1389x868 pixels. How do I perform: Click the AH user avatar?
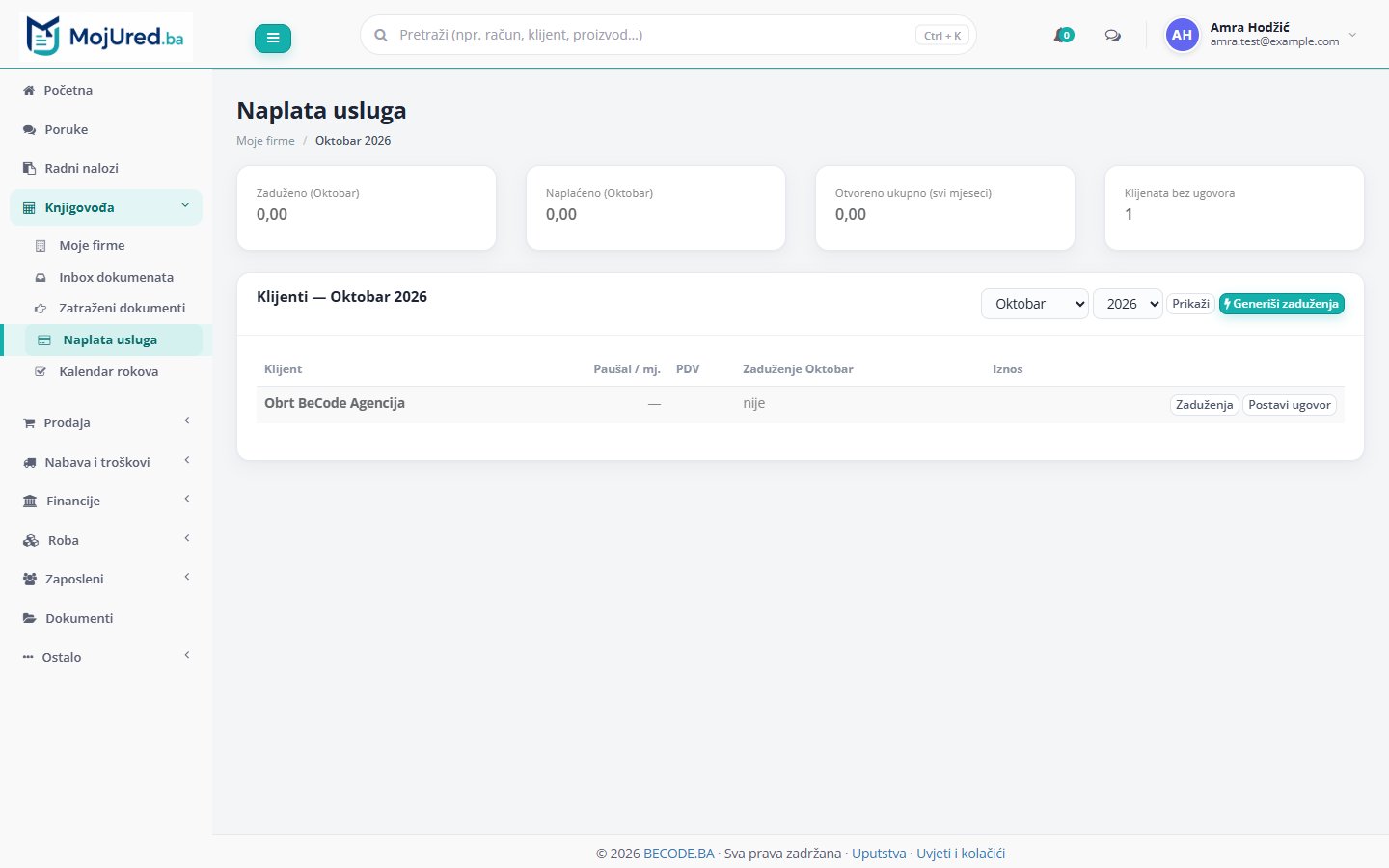click(x=1182, y=35)
